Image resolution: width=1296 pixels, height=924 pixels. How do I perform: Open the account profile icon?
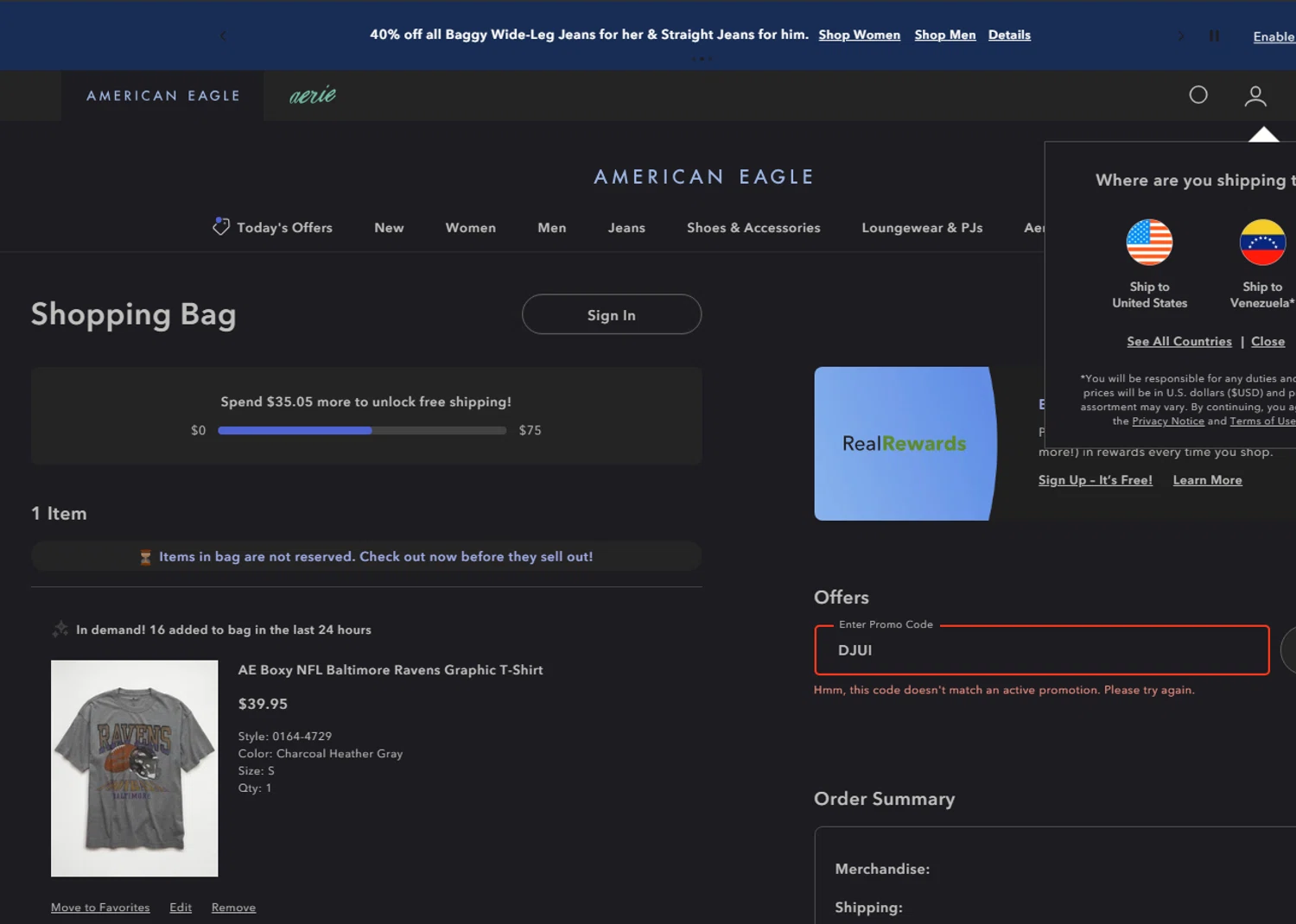click(x=1255, y=96)
